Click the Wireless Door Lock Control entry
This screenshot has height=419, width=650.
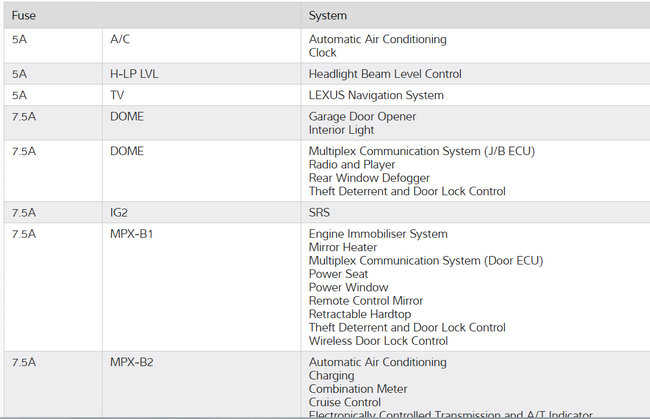[378, 341]
